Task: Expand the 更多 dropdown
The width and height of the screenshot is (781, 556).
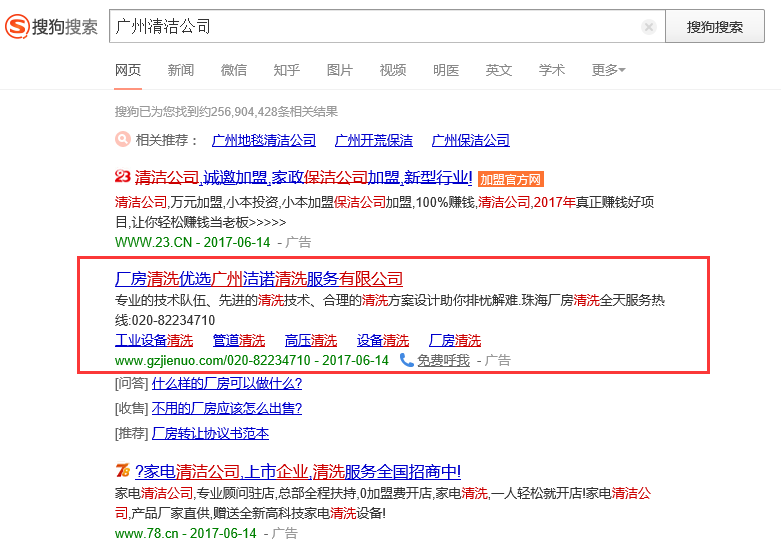Action: coord(608,70)
